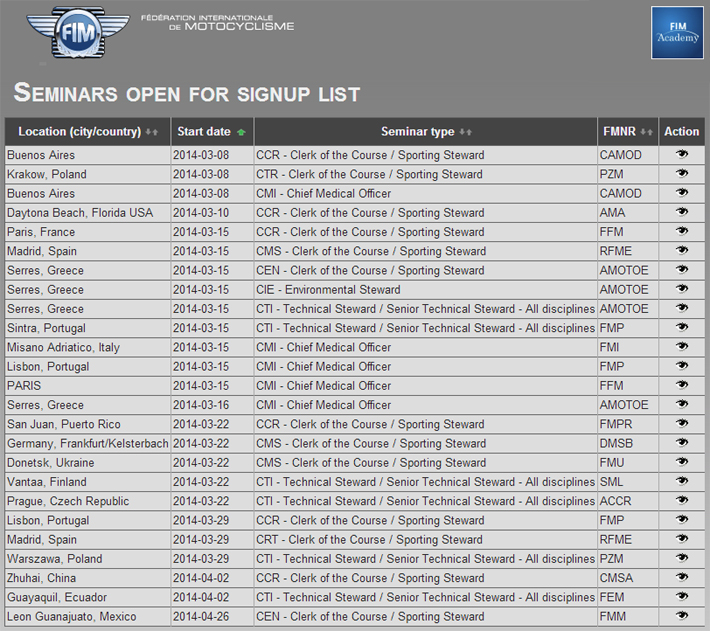Viewport: 710px width, 631px height.
Task: Open eye icon for Donetsk, Ukraine row
Action: 682,463
